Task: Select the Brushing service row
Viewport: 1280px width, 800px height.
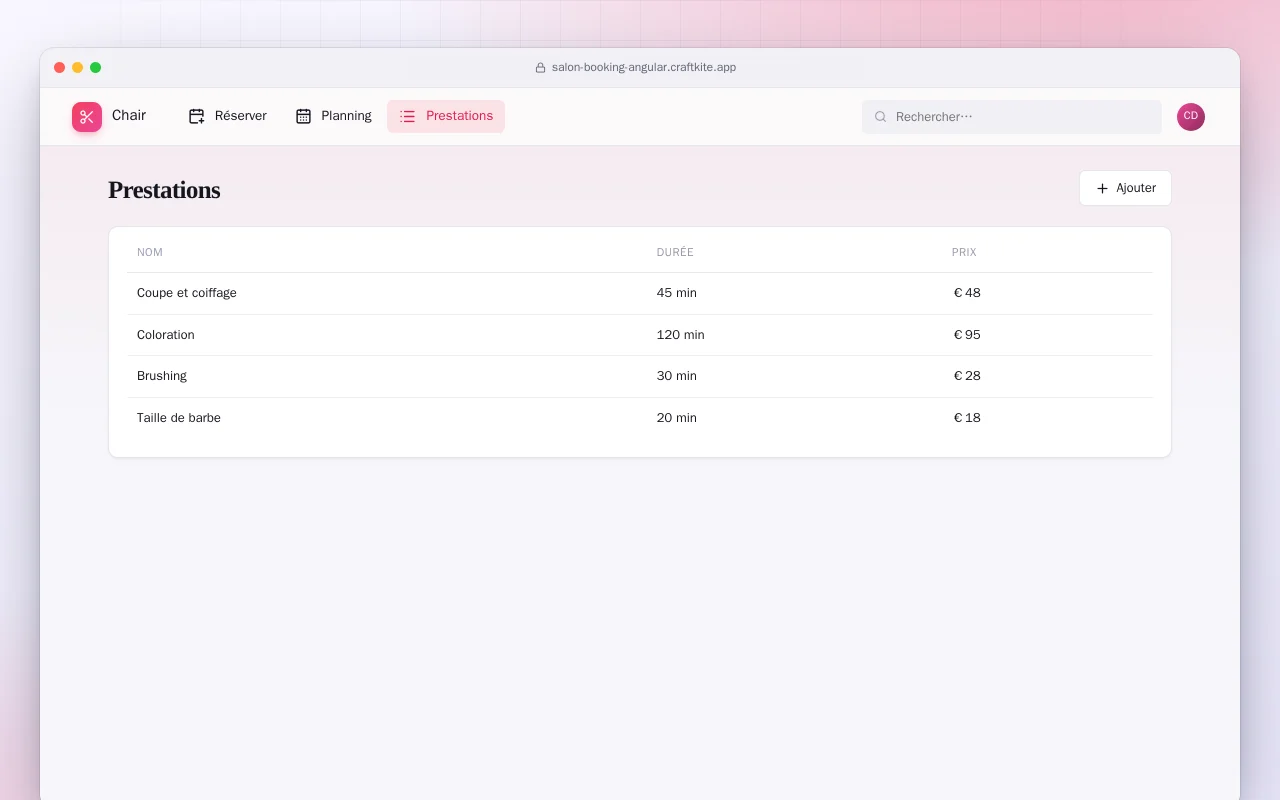Action: 640,376
